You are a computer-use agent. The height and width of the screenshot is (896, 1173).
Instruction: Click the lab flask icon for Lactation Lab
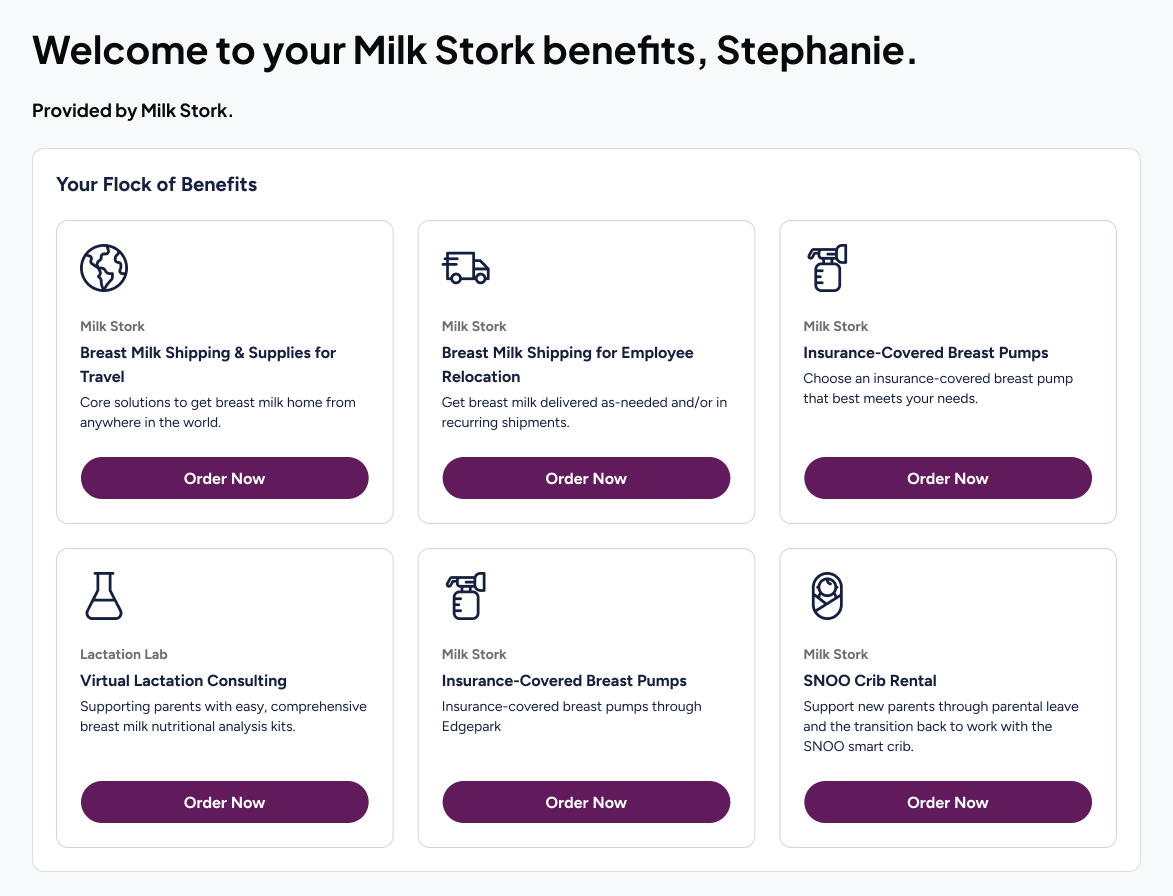[x=104, y=596]
